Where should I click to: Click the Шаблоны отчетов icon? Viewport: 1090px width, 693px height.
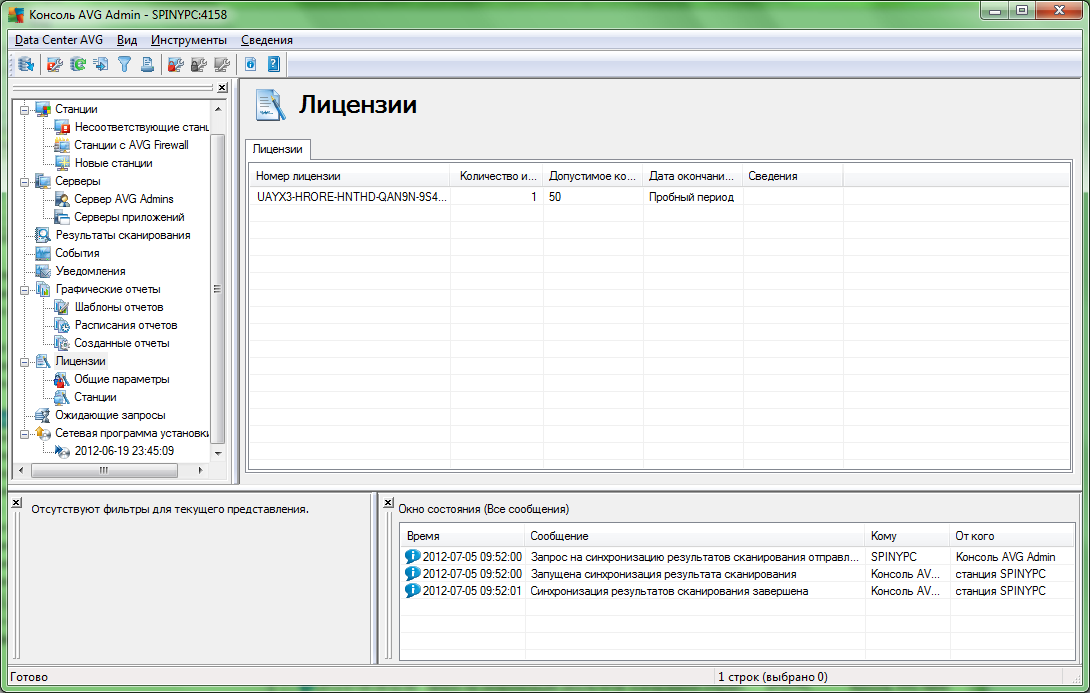(63, 307)
